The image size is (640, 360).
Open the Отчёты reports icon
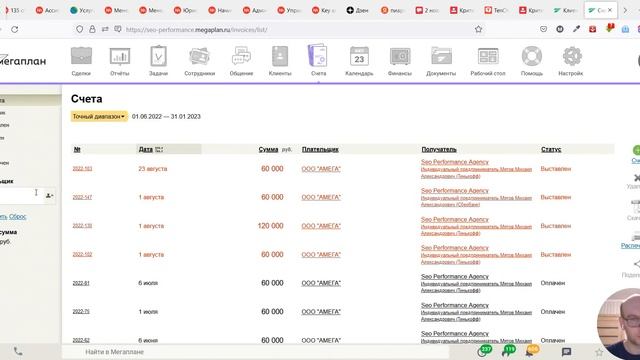pos(120,56)
